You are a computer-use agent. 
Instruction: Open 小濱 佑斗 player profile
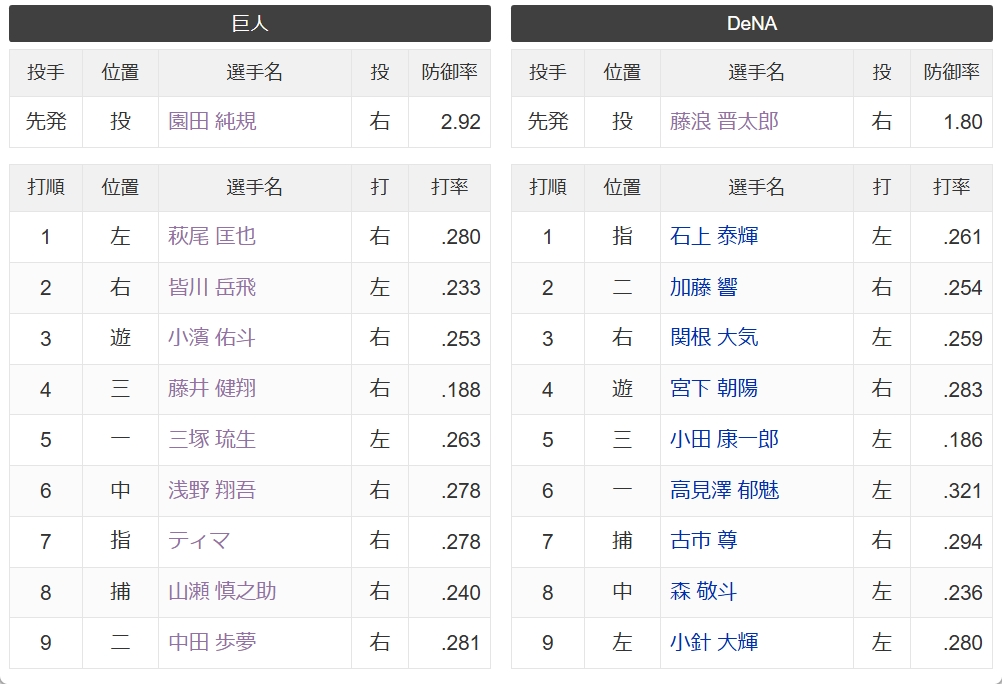click(x=212, y=338)
